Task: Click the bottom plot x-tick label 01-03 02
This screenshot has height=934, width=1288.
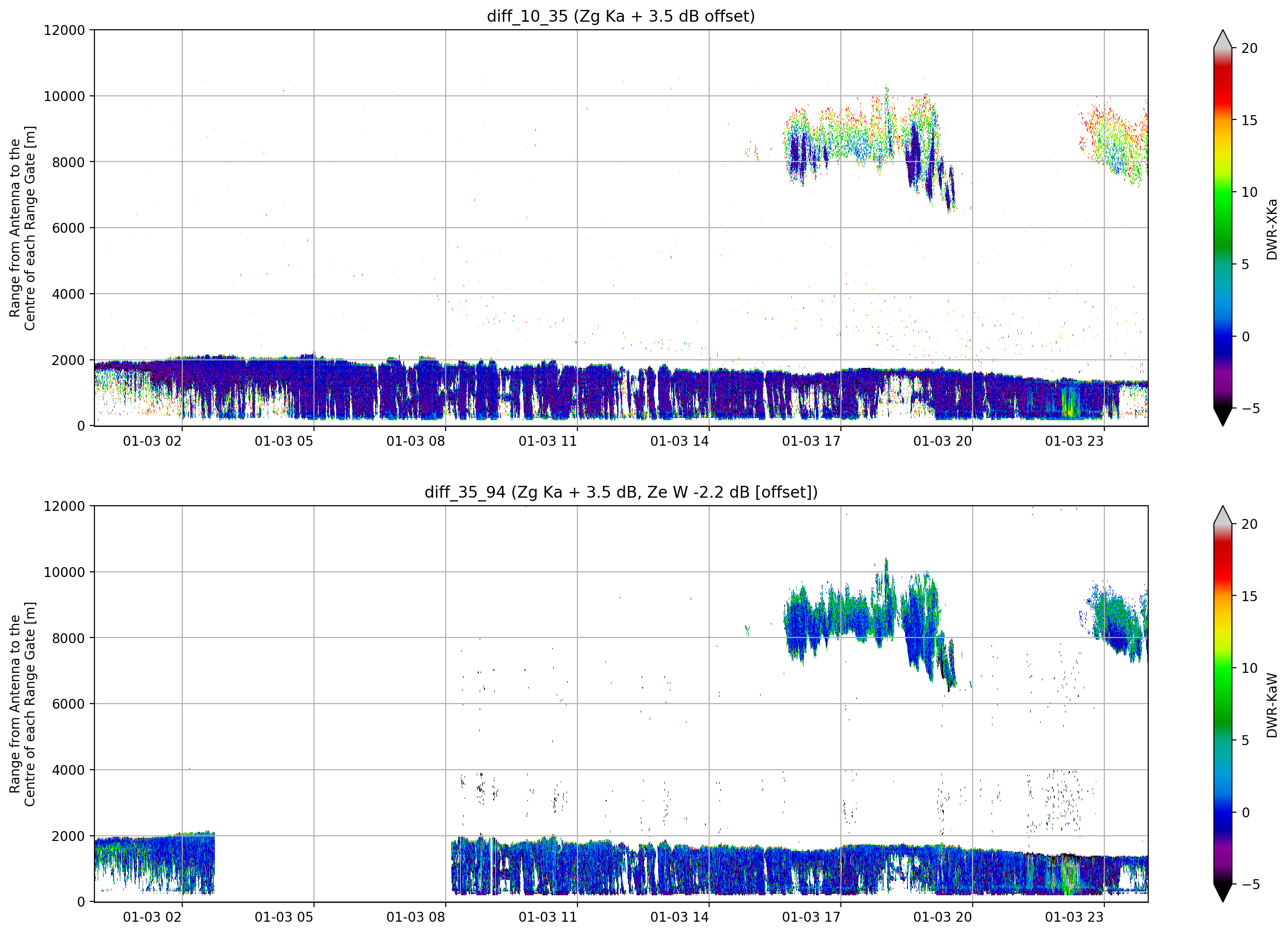Action: click(x=152, y=917)
